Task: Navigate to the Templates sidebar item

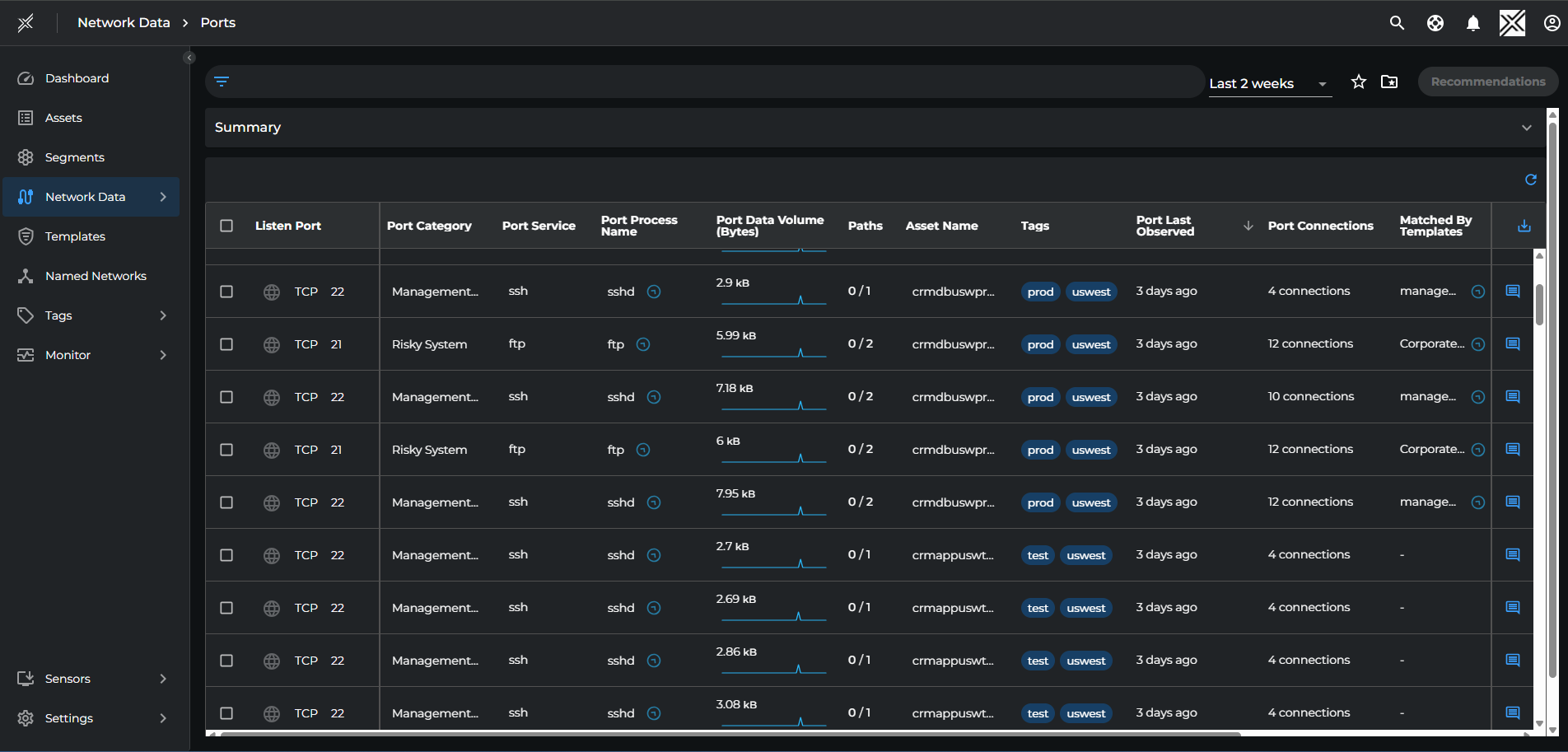Action: click(75, 236)
